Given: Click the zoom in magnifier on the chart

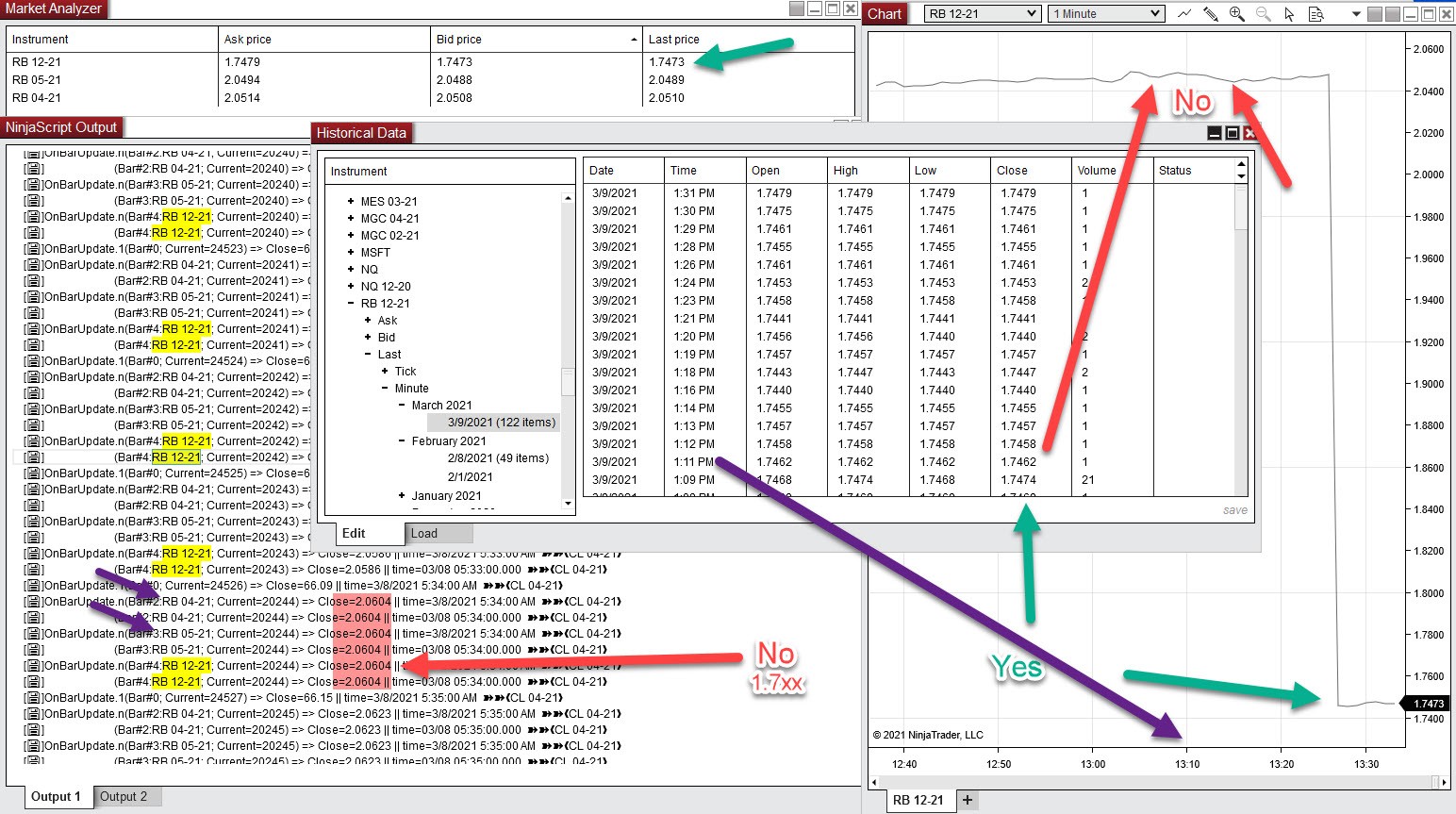Looking at the screenshot, I should click(x=1237, y=14).
